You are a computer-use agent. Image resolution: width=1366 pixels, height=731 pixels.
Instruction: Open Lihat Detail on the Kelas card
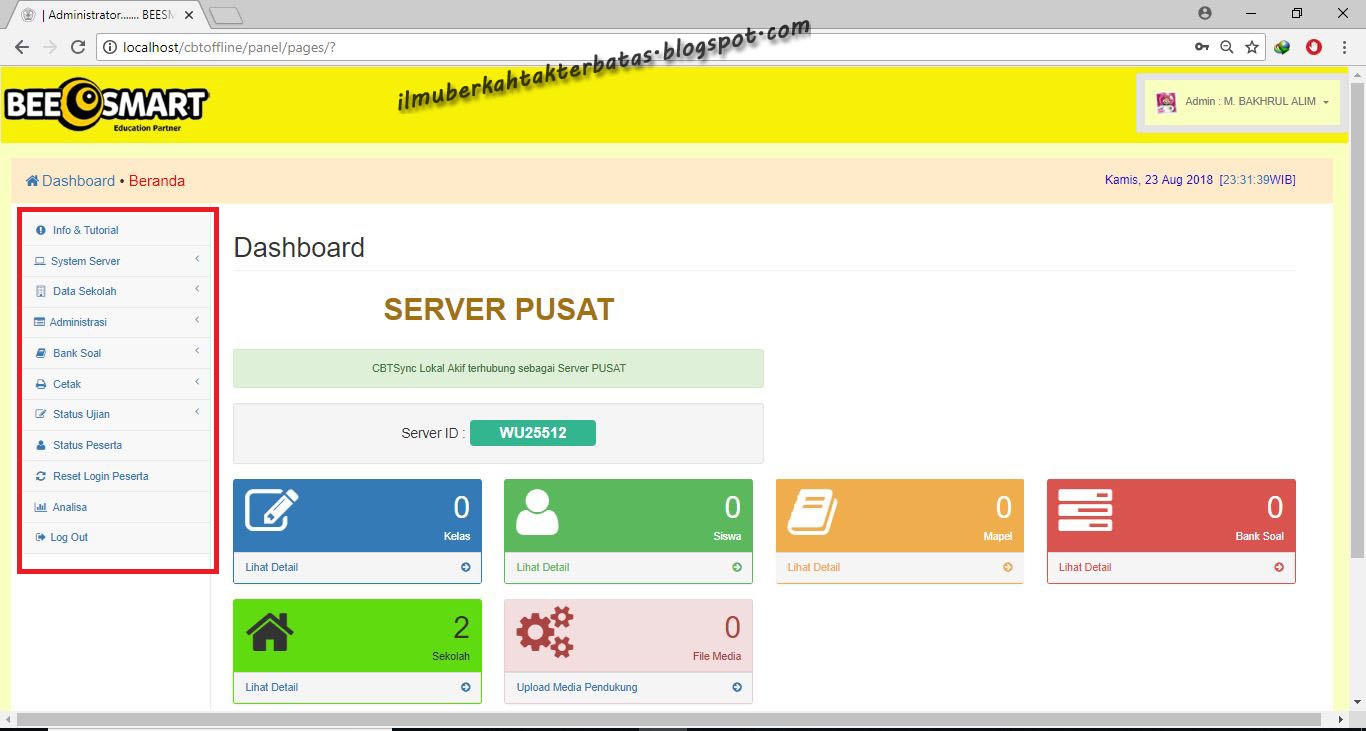pos(271,567)
